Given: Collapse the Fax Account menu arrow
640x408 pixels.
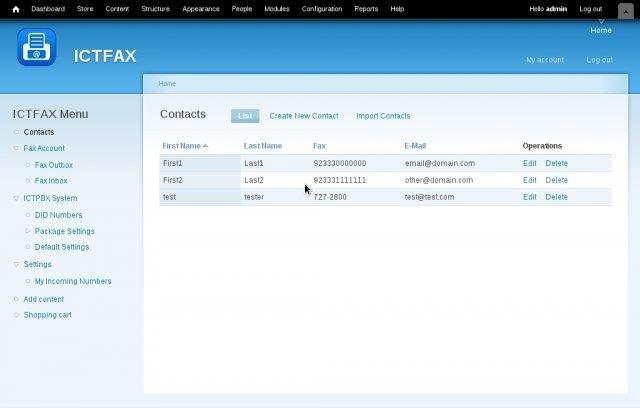Looking at the screenshot, I should [x=16, y=148].
